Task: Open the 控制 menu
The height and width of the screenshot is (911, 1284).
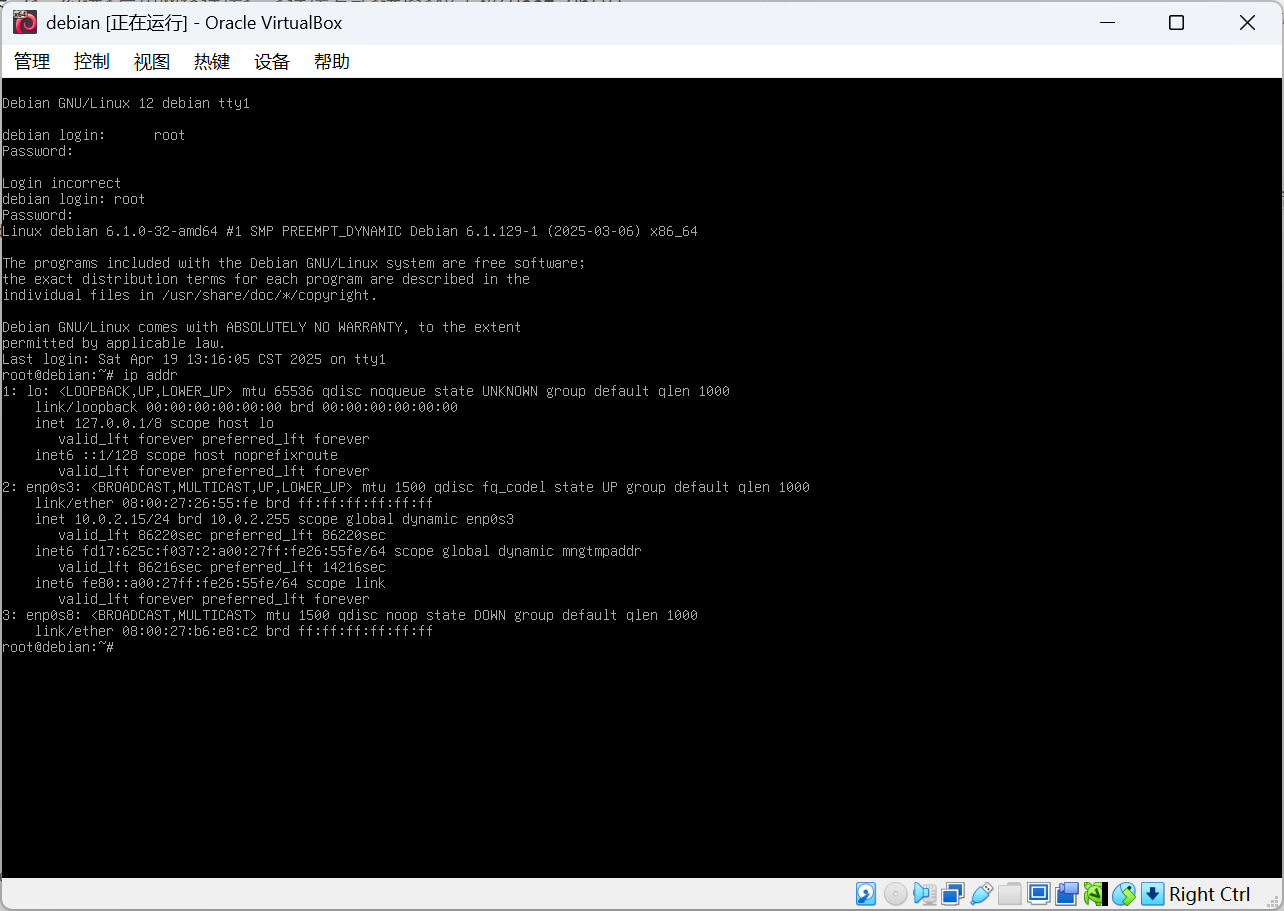Action: pos(92,62)
